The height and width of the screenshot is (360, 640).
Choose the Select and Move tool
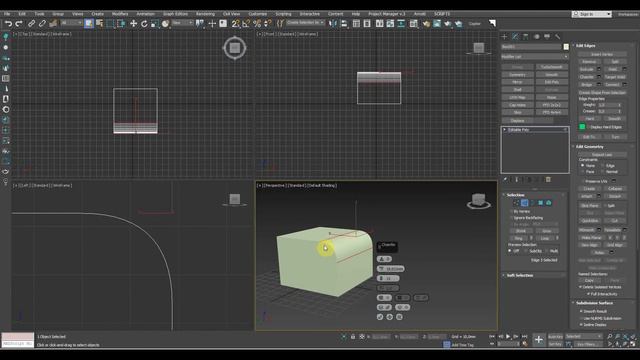coord(133,24)
